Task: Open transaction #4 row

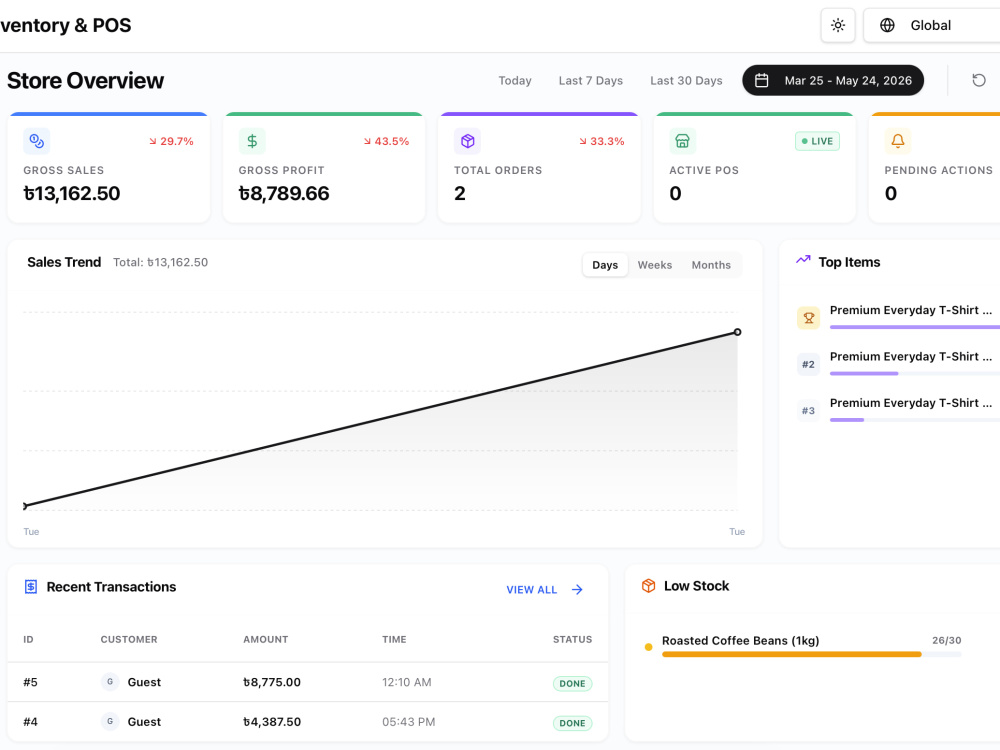Action: click(x=307, y=722)
